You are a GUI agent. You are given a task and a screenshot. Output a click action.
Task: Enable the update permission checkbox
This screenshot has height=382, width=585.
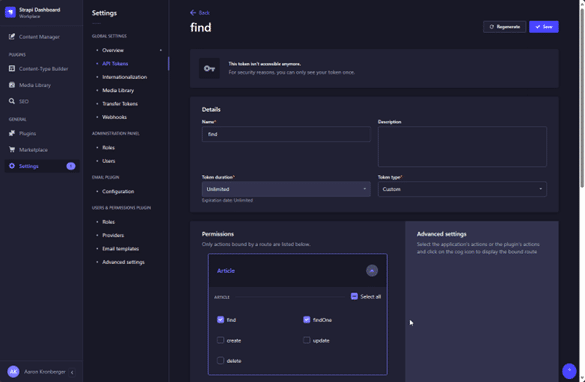[x=307, y=340]
